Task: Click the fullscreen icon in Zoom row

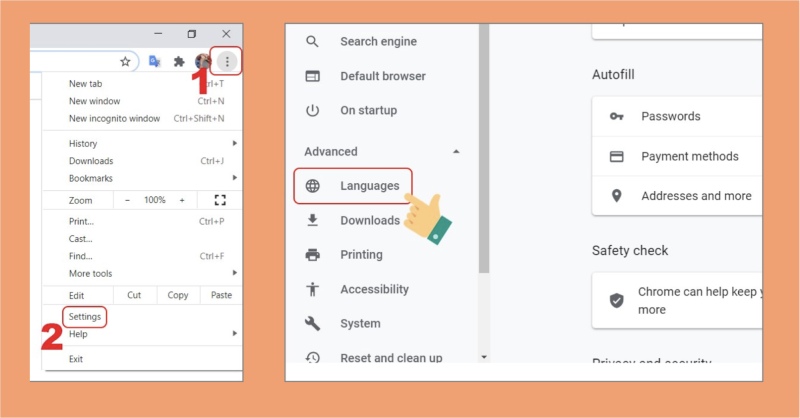Action: [x=221, y=200]
